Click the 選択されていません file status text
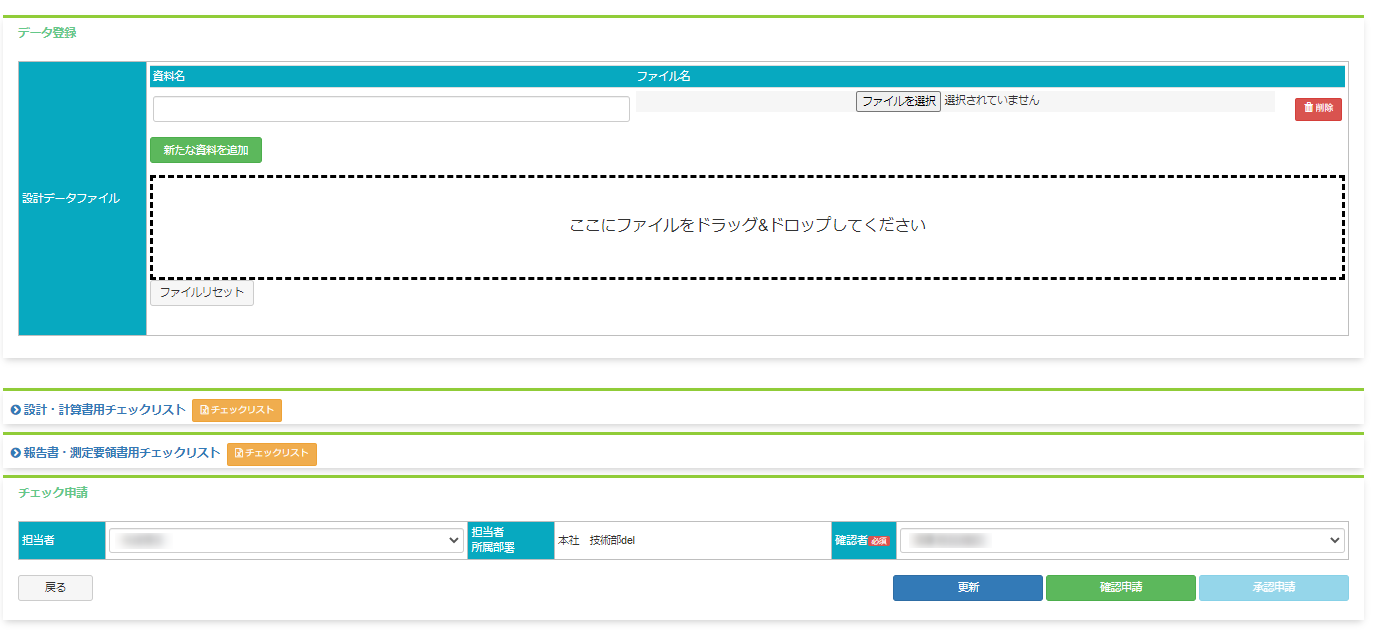1376x638 pixels. tap(991, 100)
